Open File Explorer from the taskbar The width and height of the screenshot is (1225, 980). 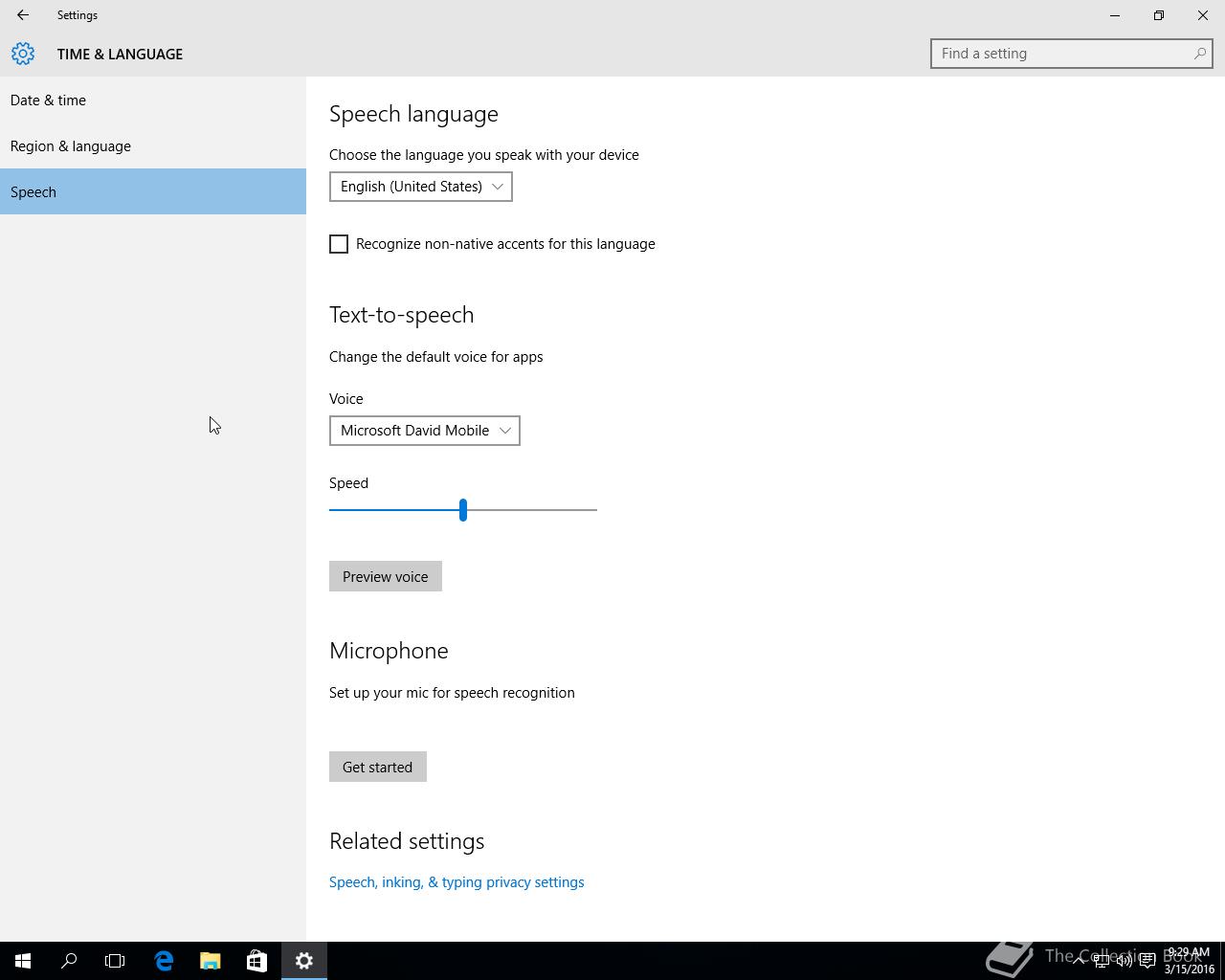pyautogui.click(x=210, y=961)
